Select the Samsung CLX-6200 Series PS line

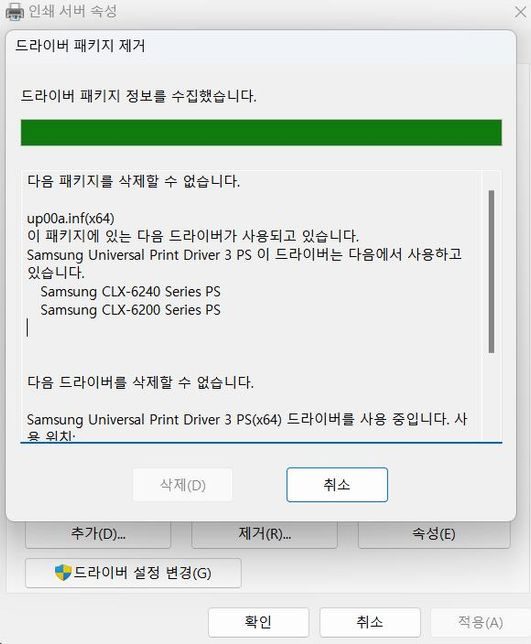click(130, 309)
